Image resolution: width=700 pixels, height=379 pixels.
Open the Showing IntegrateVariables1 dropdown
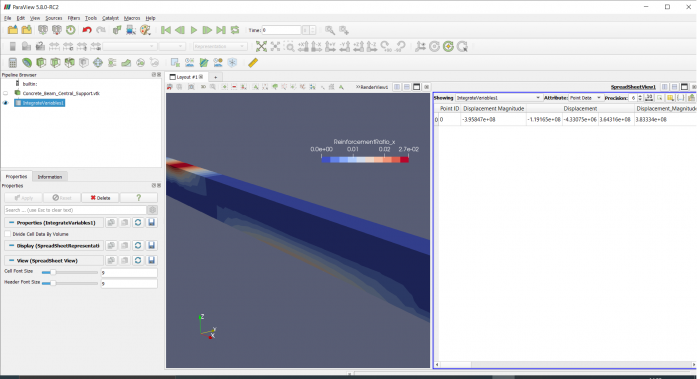pyautogui.click(x=498, y=98)
